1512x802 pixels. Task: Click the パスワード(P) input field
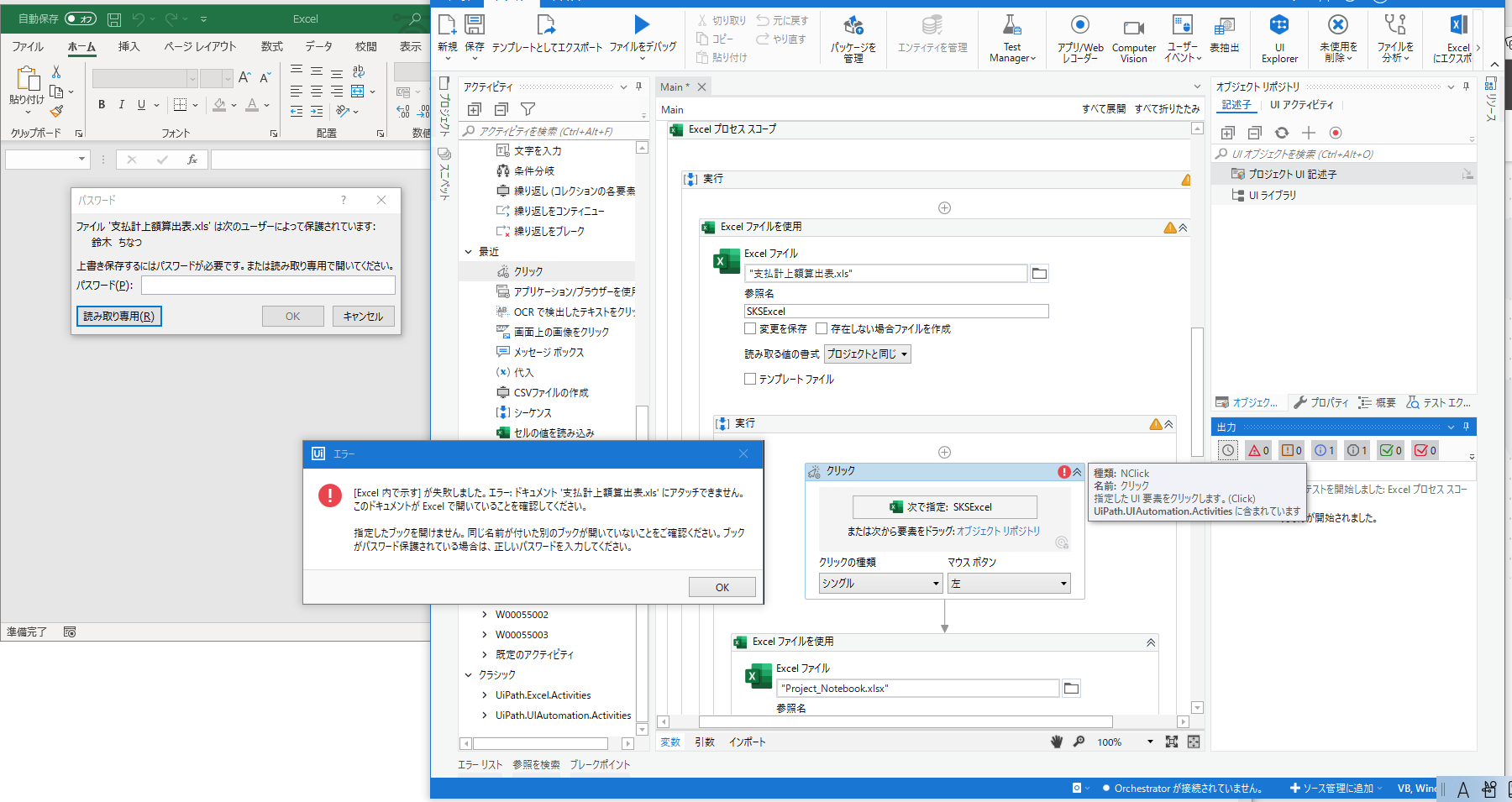268,286
